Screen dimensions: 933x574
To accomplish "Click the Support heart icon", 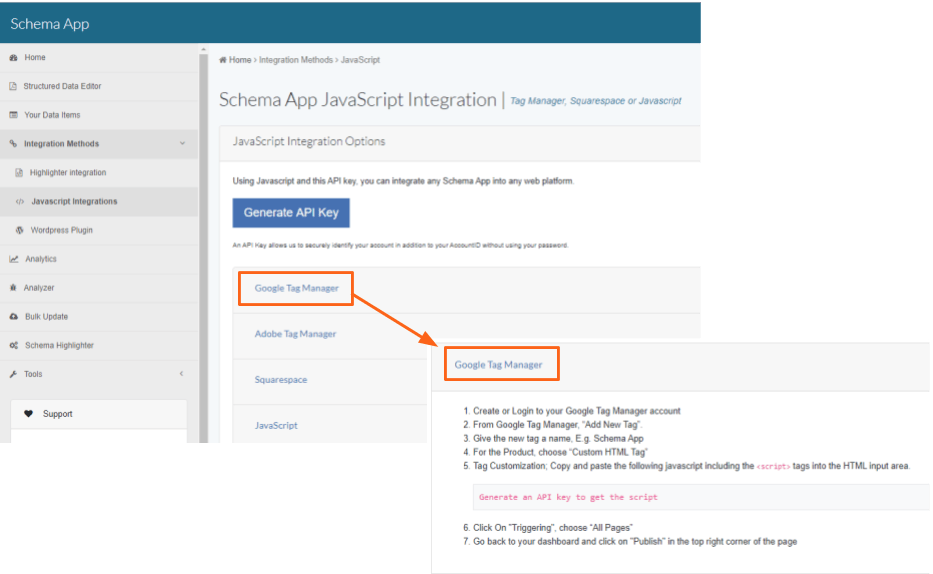I will coord(29,414).
